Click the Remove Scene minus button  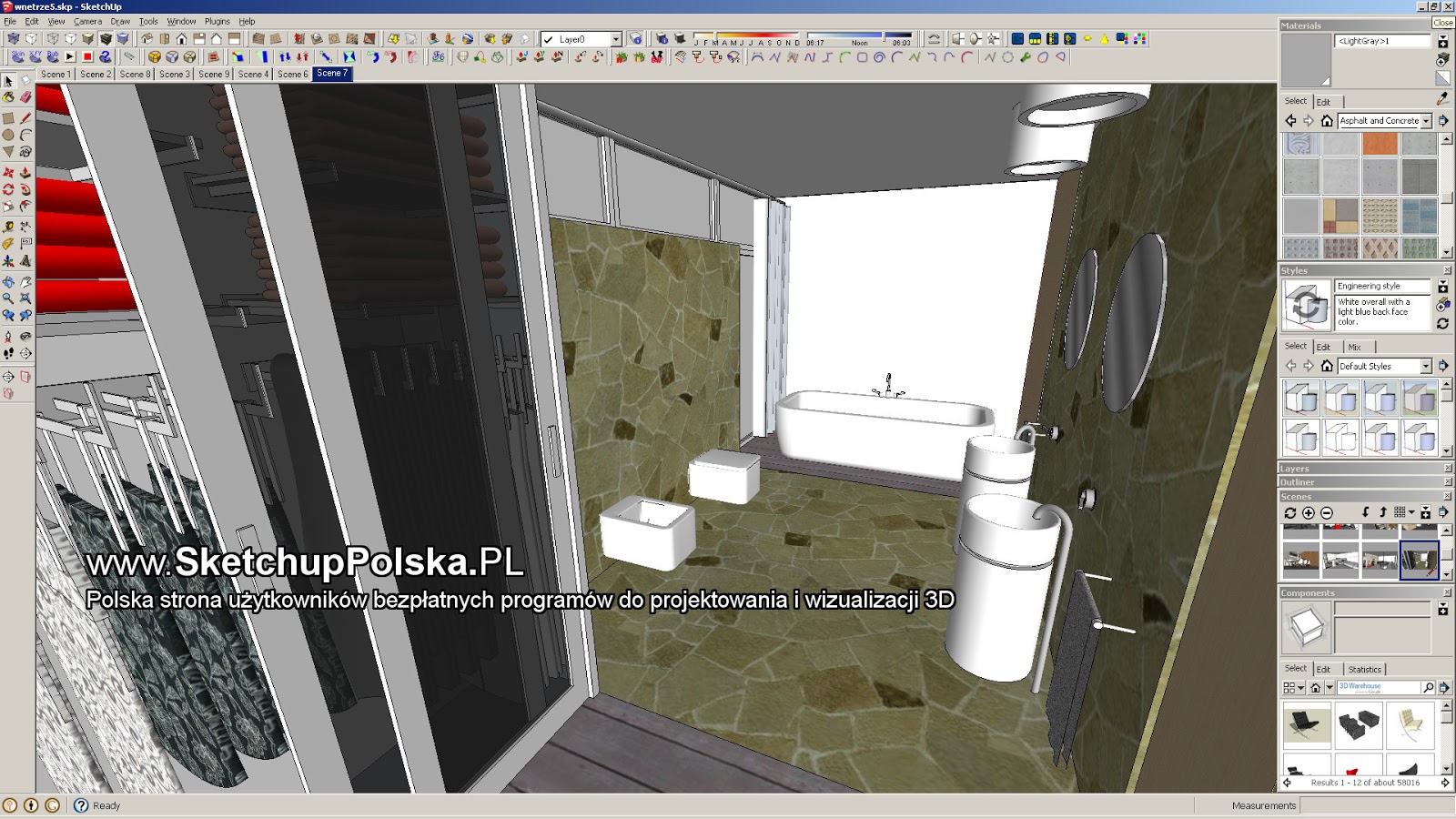[x=1327, y=513]
